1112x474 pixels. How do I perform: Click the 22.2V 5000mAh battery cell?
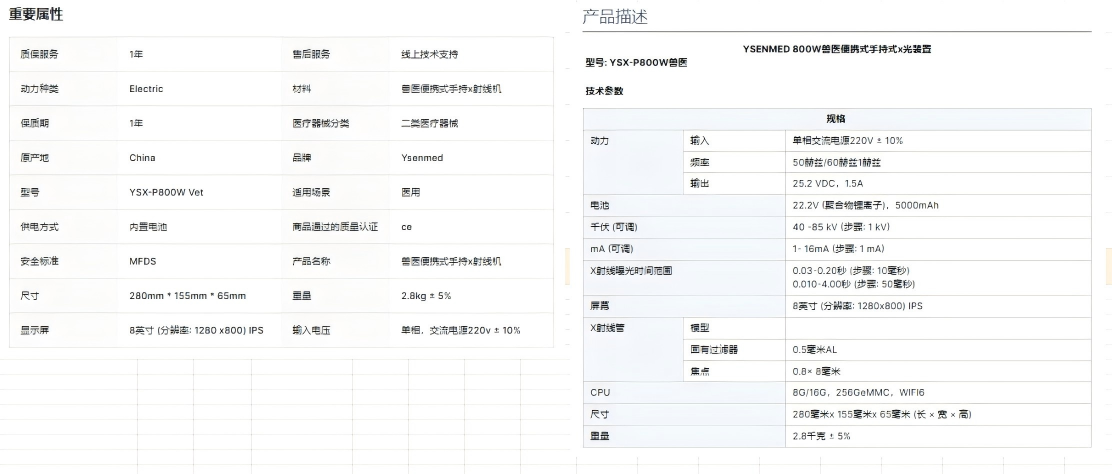(865, 206)
